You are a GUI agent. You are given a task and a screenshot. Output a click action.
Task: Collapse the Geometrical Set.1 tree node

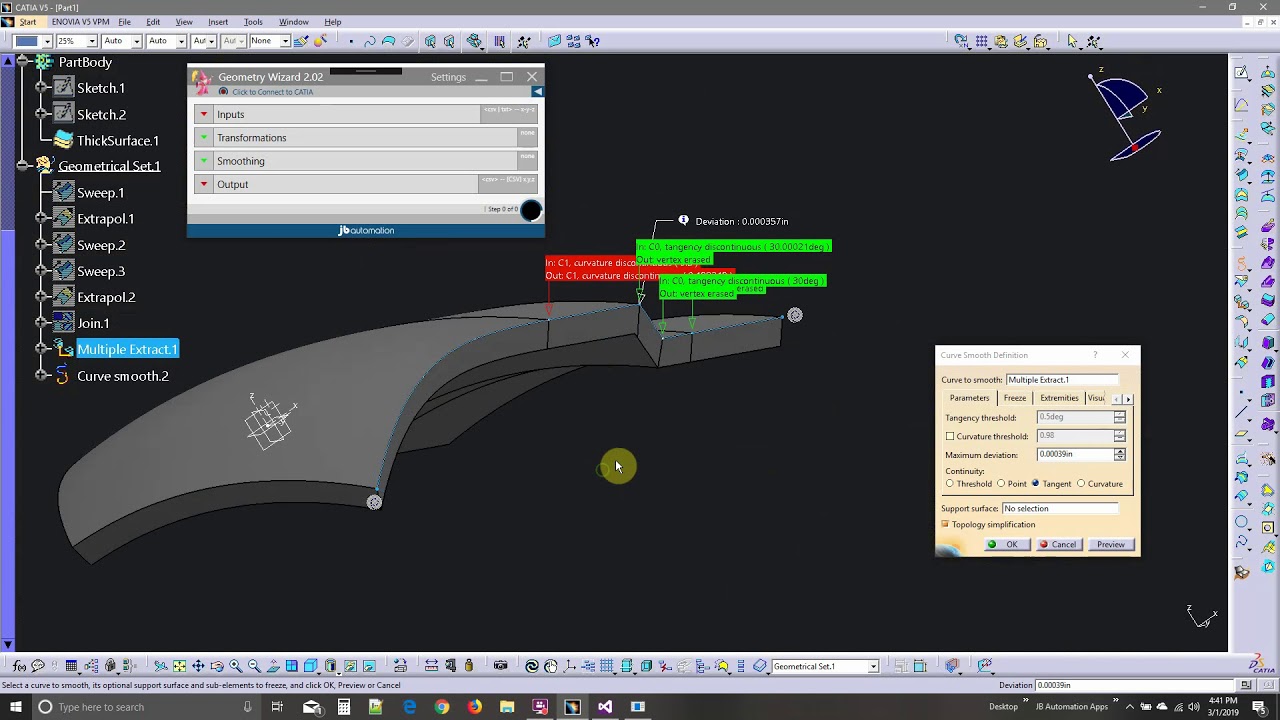[x=22, y=166]
